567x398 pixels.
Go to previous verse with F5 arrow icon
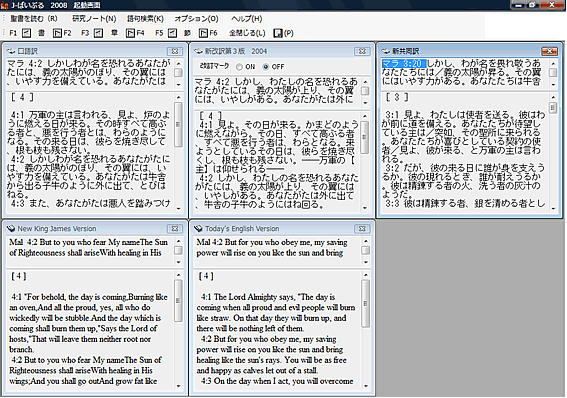click(x=172, y=33)
